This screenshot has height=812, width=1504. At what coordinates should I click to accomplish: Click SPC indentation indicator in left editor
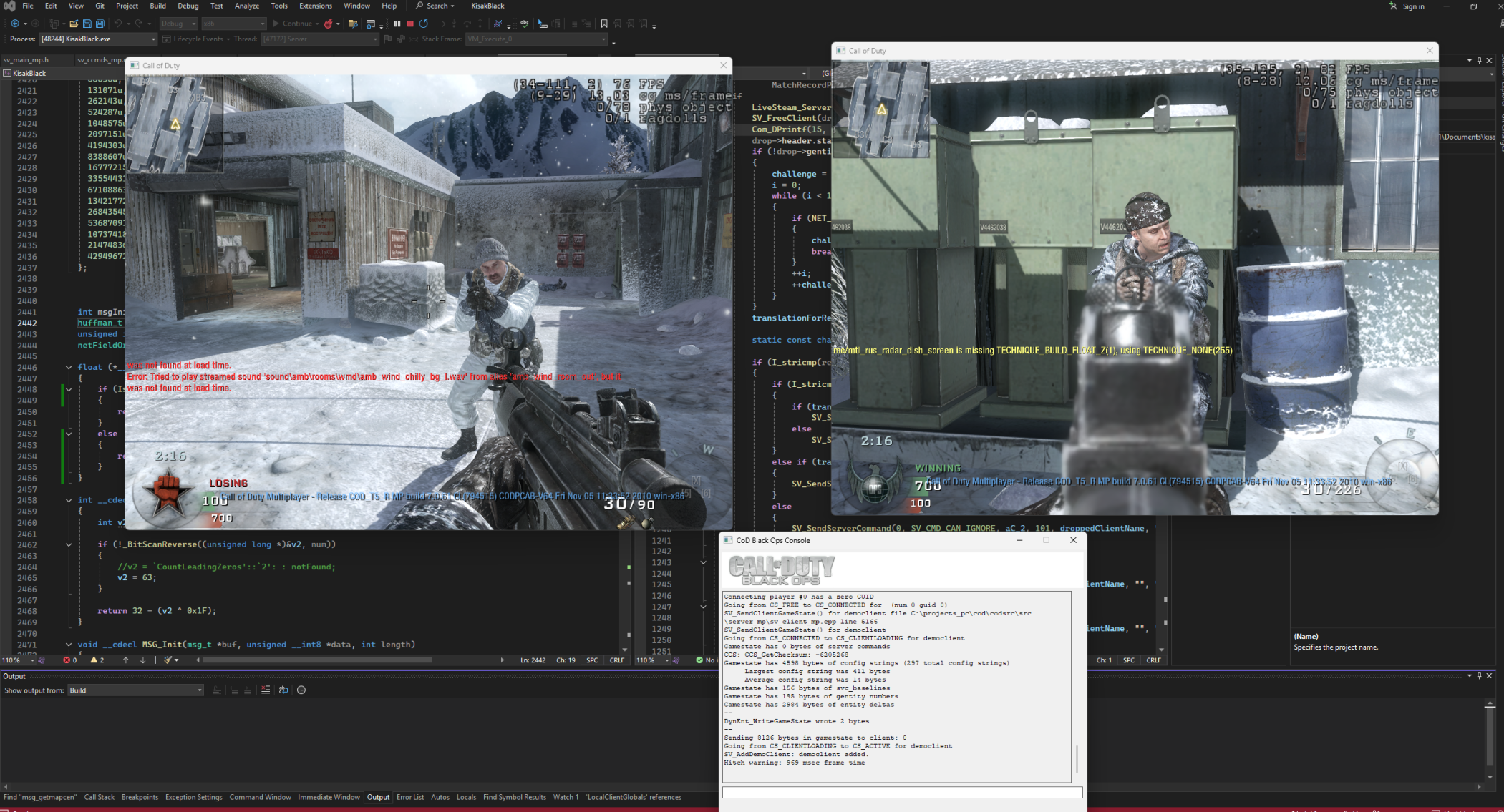tap(592, 660)
